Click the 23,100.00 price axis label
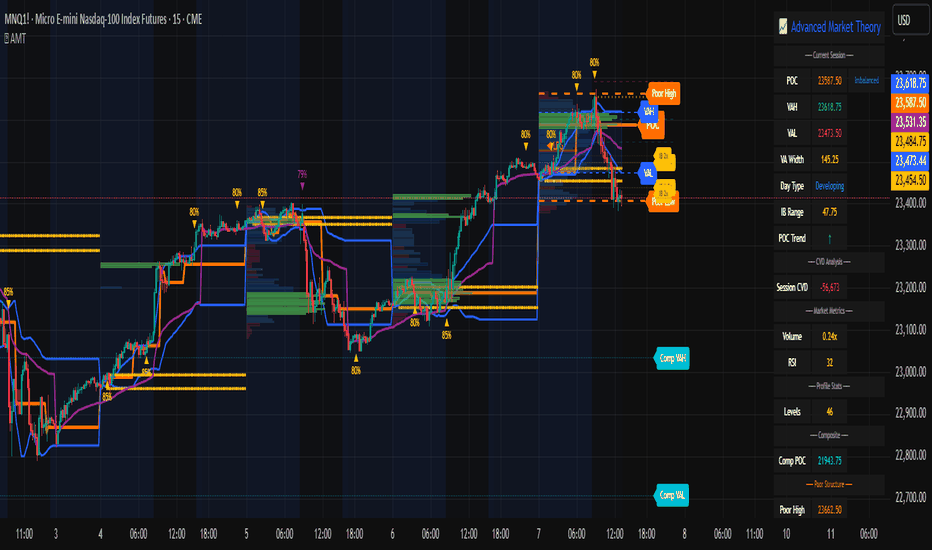Screen dimensions: 932x550 [x=910, y=329]
